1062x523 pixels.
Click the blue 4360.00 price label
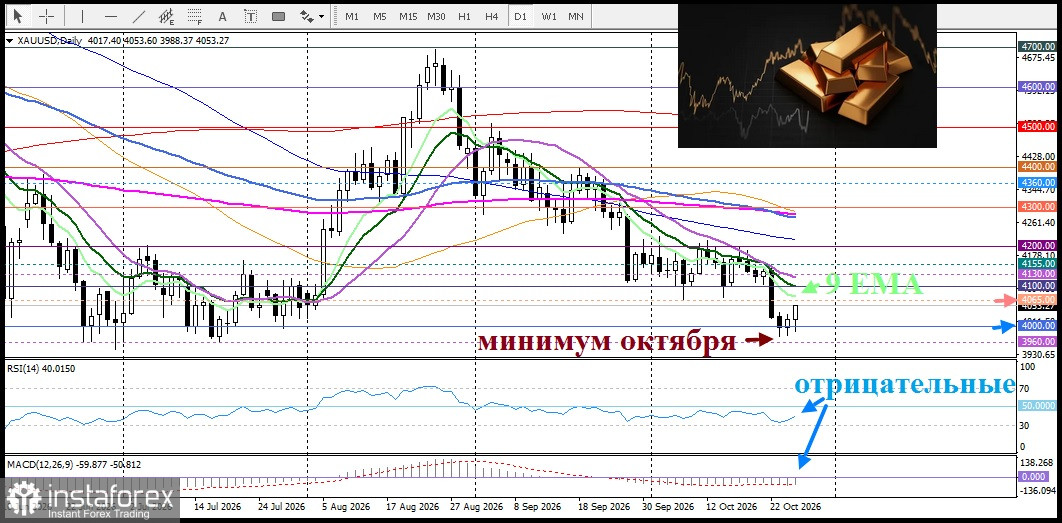click(x=1037, y=182)
